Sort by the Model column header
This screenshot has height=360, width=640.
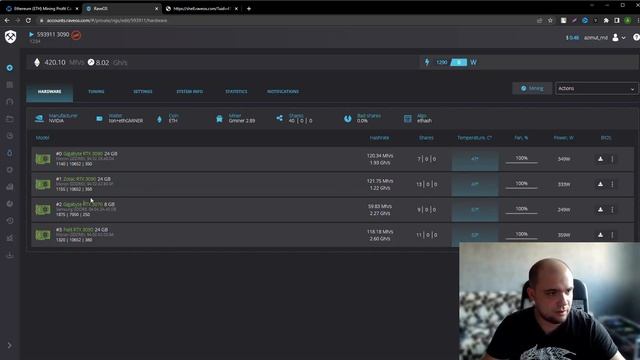[42, 138]
